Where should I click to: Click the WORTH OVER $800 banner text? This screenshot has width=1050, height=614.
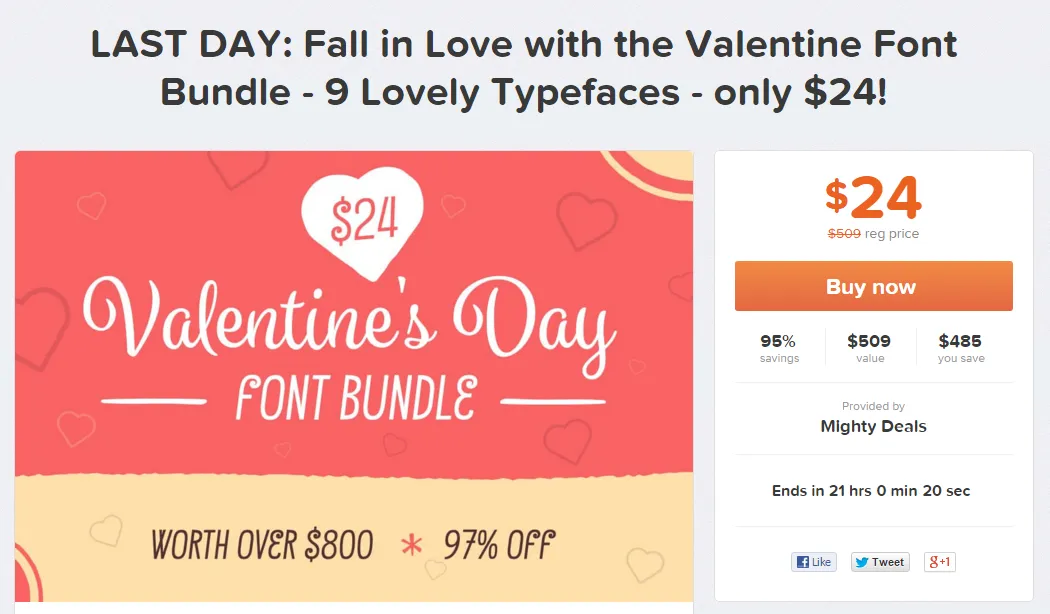point(262,545)
